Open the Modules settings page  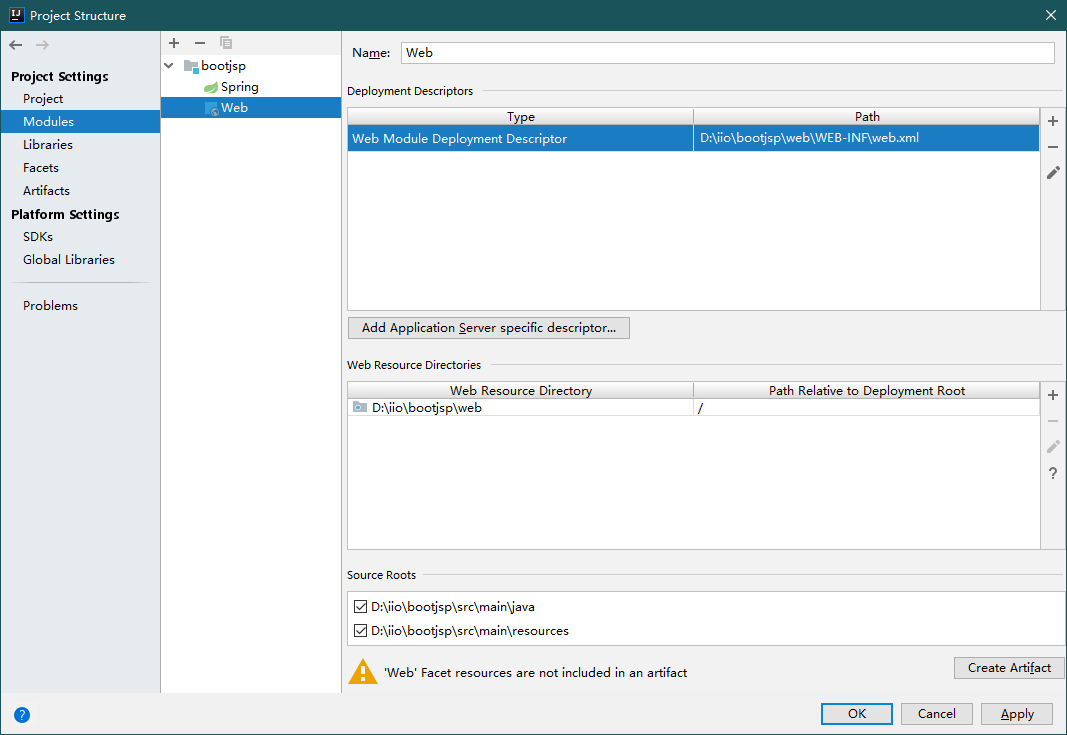[80, 122]
